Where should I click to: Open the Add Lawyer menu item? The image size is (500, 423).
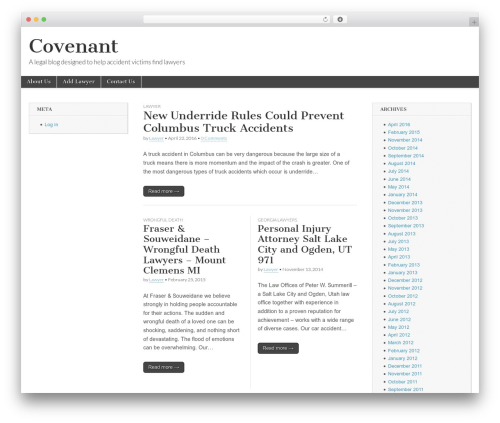[x=79, y=82]
